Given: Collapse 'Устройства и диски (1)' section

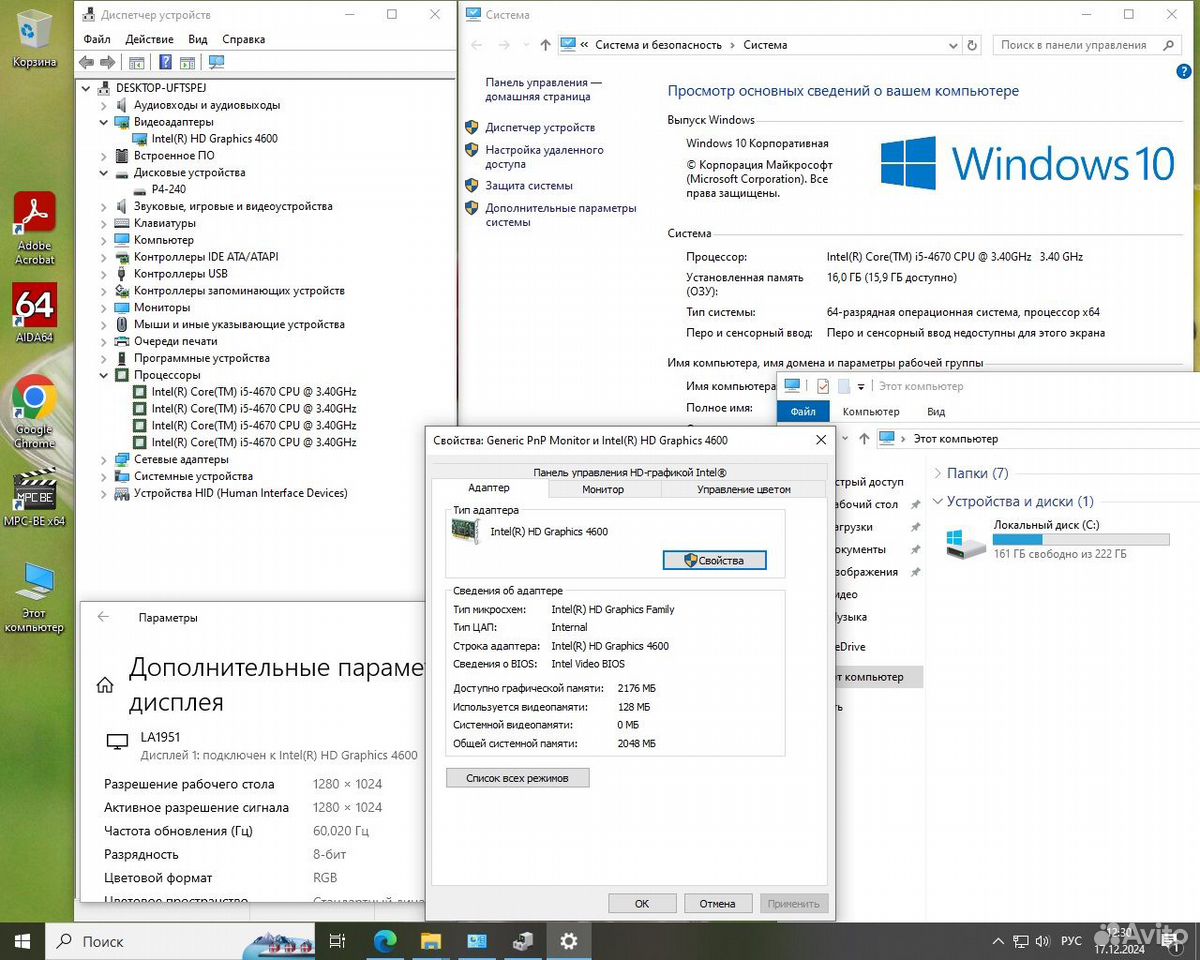Looking at the screenshot, I should (x=938, y=501).
